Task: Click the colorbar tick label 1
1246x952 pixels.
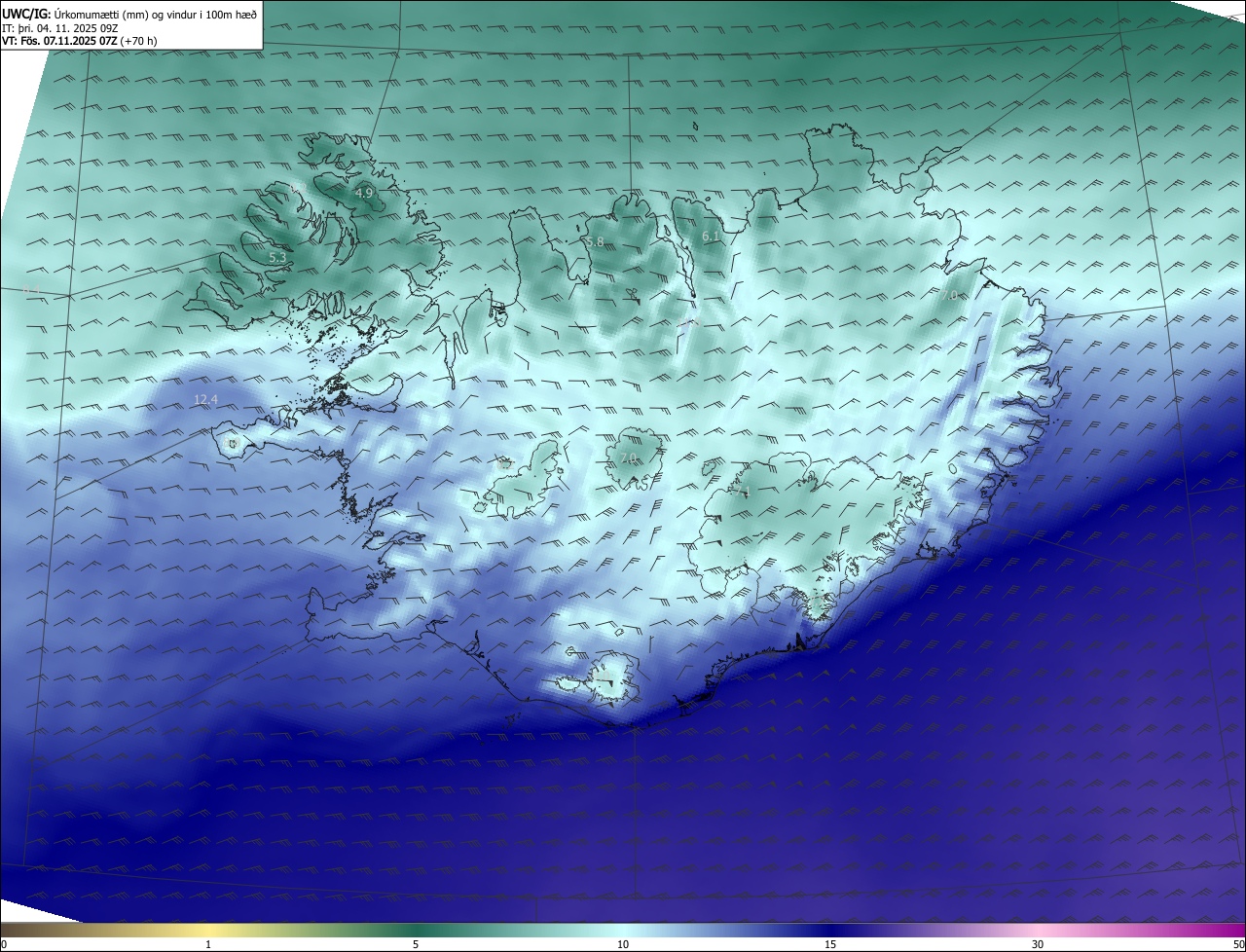Action: coord(208,944)
